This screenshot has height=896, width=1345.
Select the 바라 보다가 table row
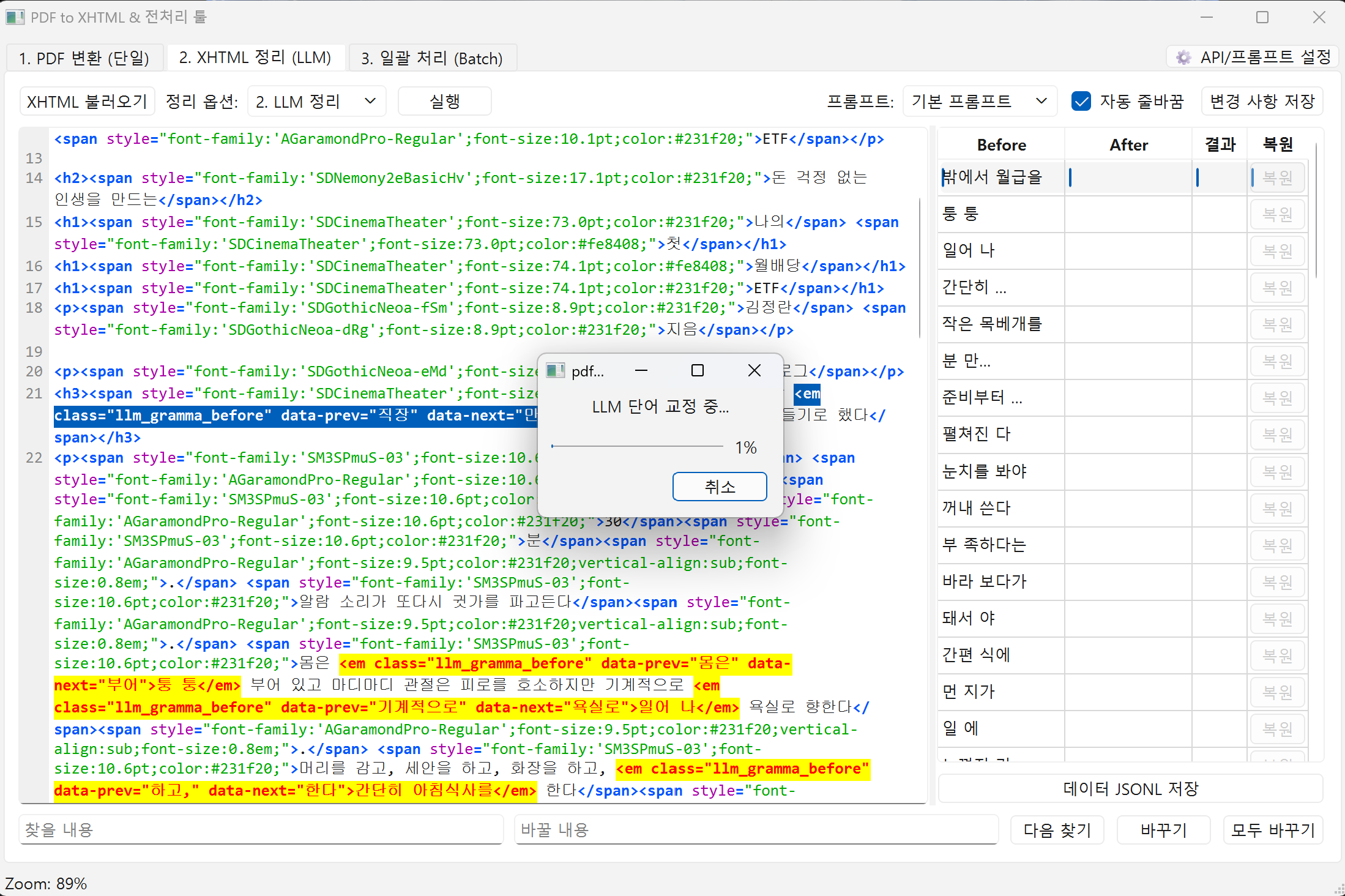pos(1123,581)
